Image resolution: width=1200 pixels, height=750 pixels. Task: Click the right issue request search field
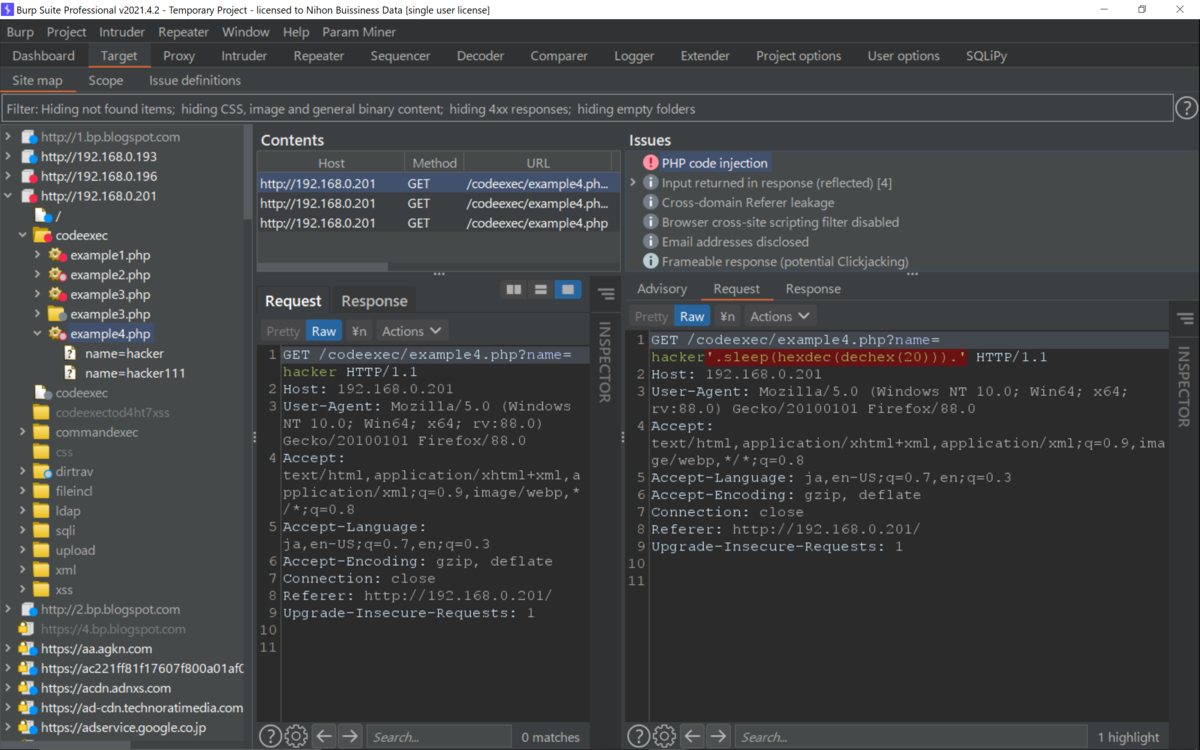(x=910, y=737)
